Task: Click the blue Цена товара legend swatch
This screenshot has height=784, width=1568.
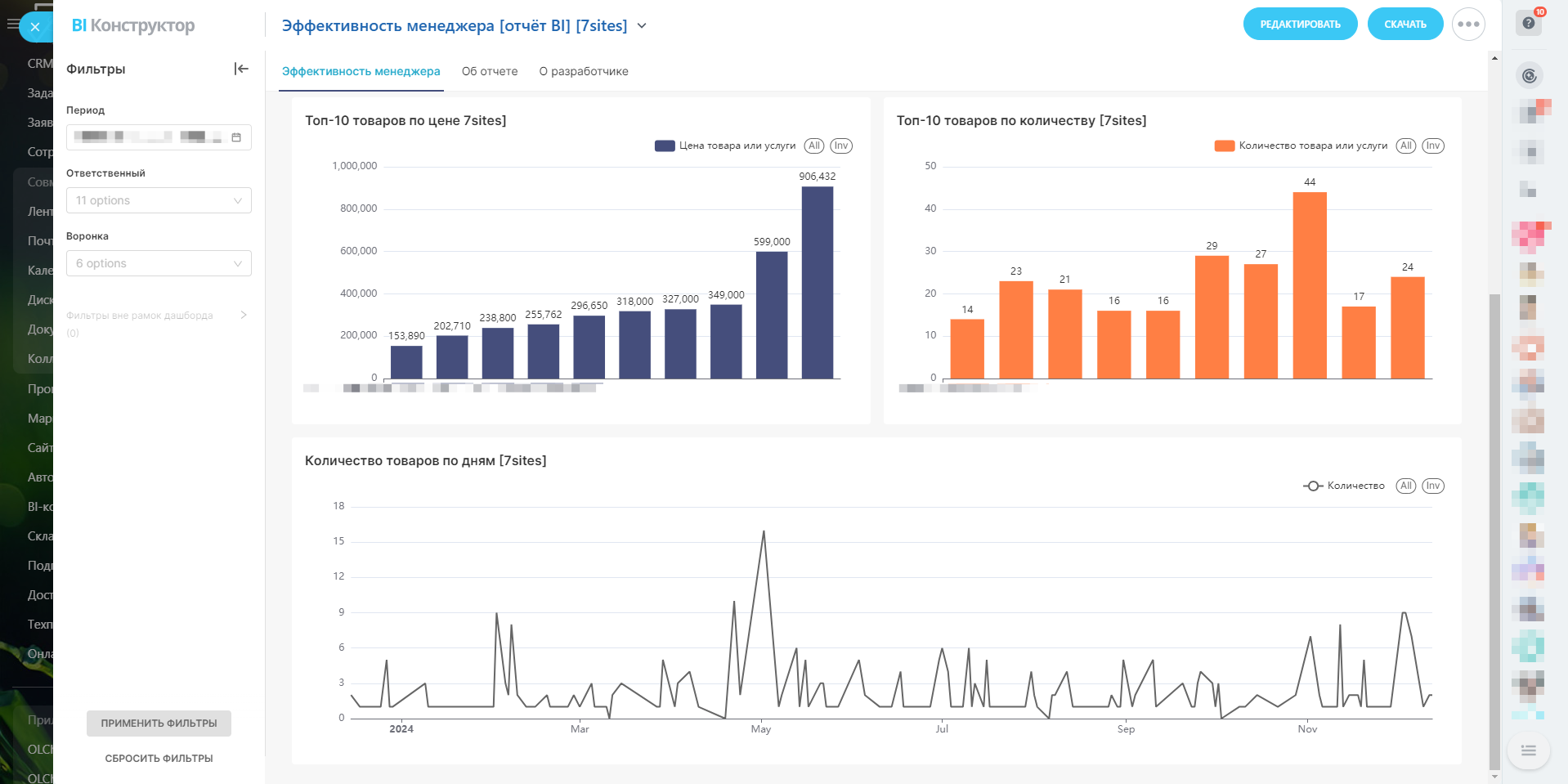Action: [x=664, y=146]
